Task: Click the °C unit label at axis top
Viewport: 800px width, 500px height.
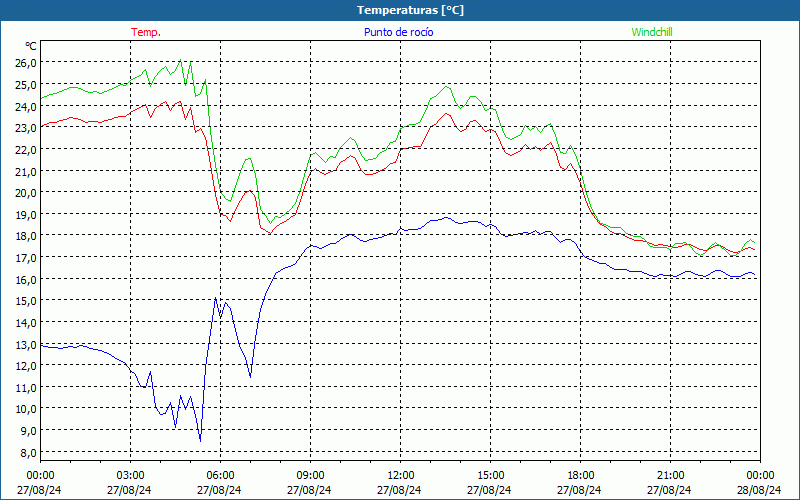Action: point(31,46)
